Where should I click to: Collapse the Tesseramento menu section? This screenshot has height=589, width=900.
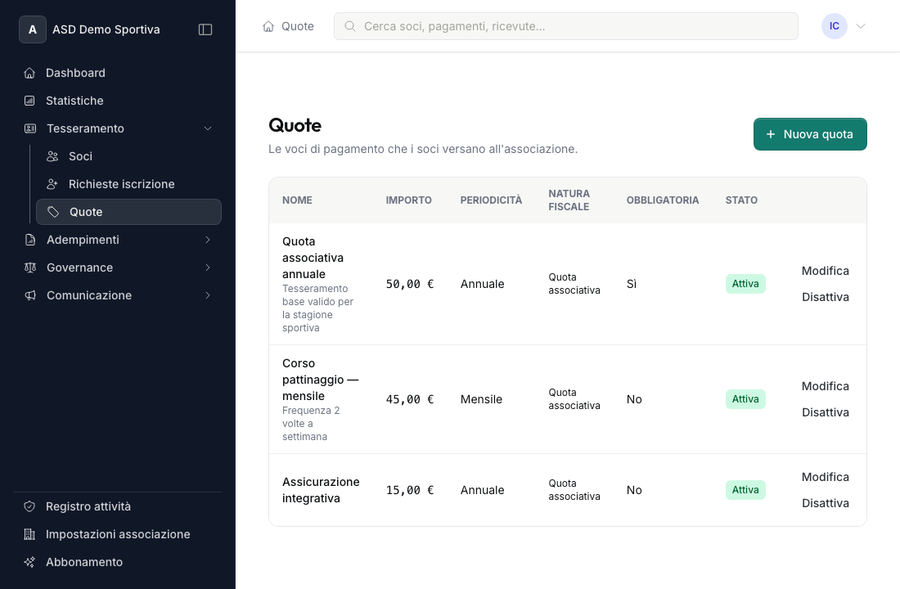(208, 128)
